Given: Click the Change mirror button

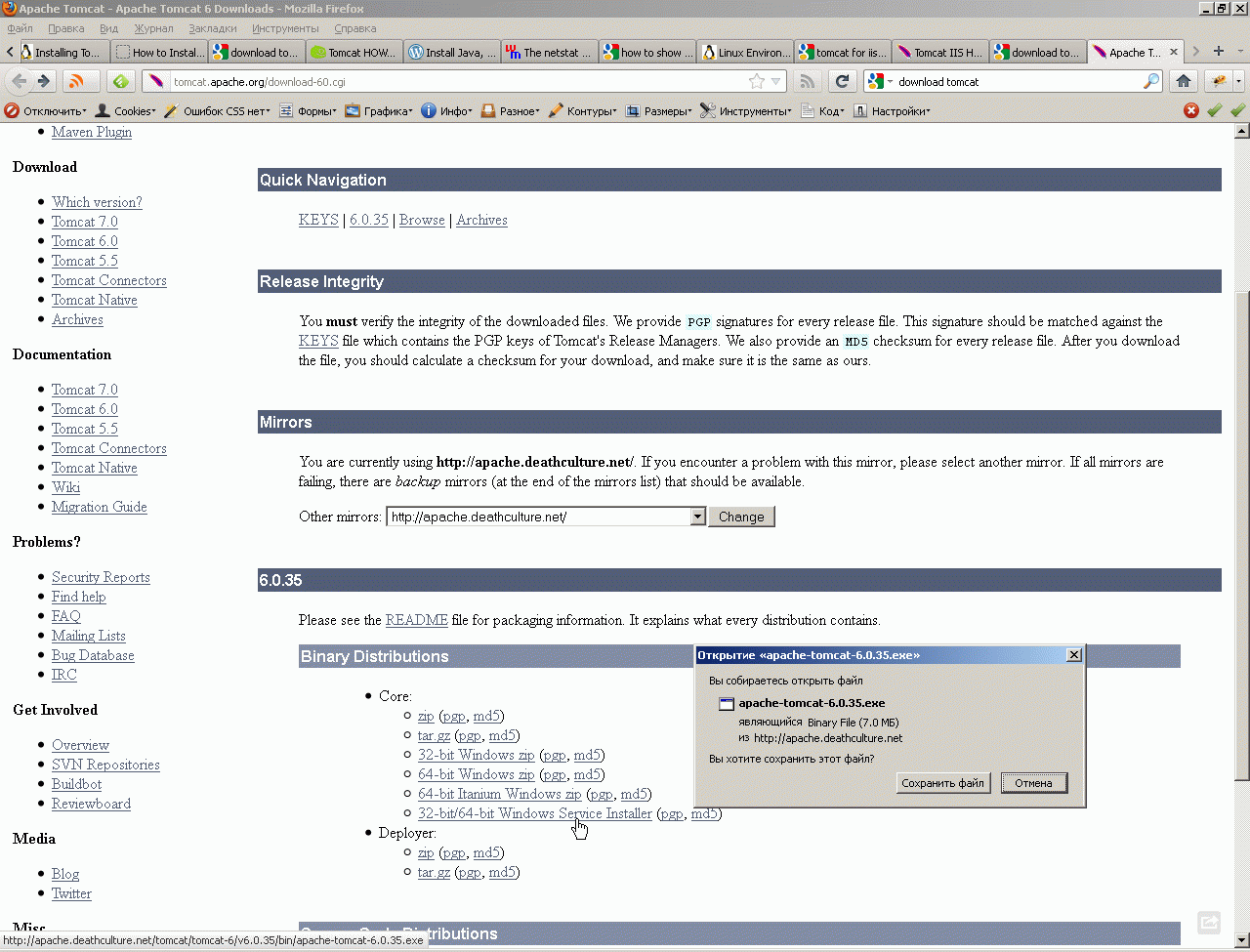Looking at the screenshot, I should coord(741,517).
